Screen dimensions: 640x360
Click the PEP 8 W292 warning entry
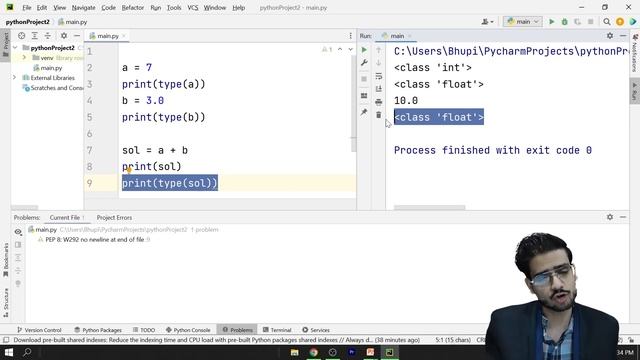click(x=95, y=240)
